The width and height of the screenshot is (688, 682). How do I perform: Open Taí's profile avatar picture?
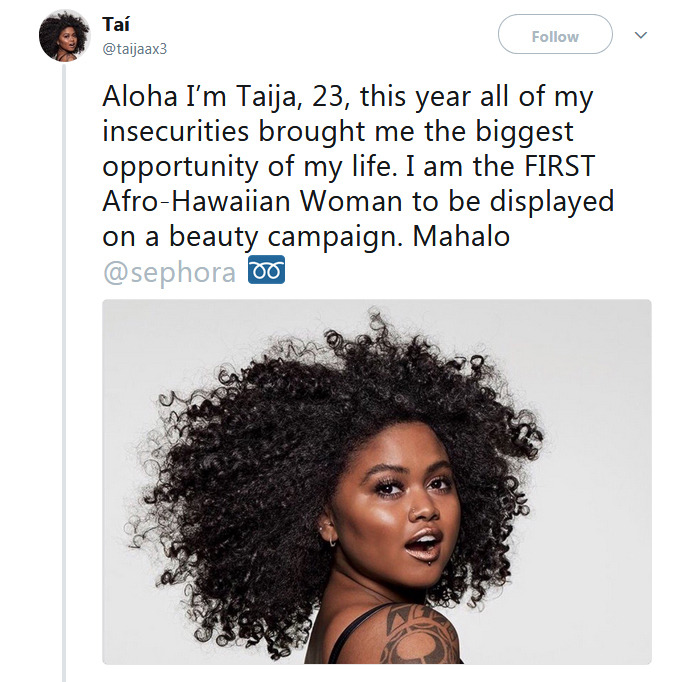click(64, 37)
